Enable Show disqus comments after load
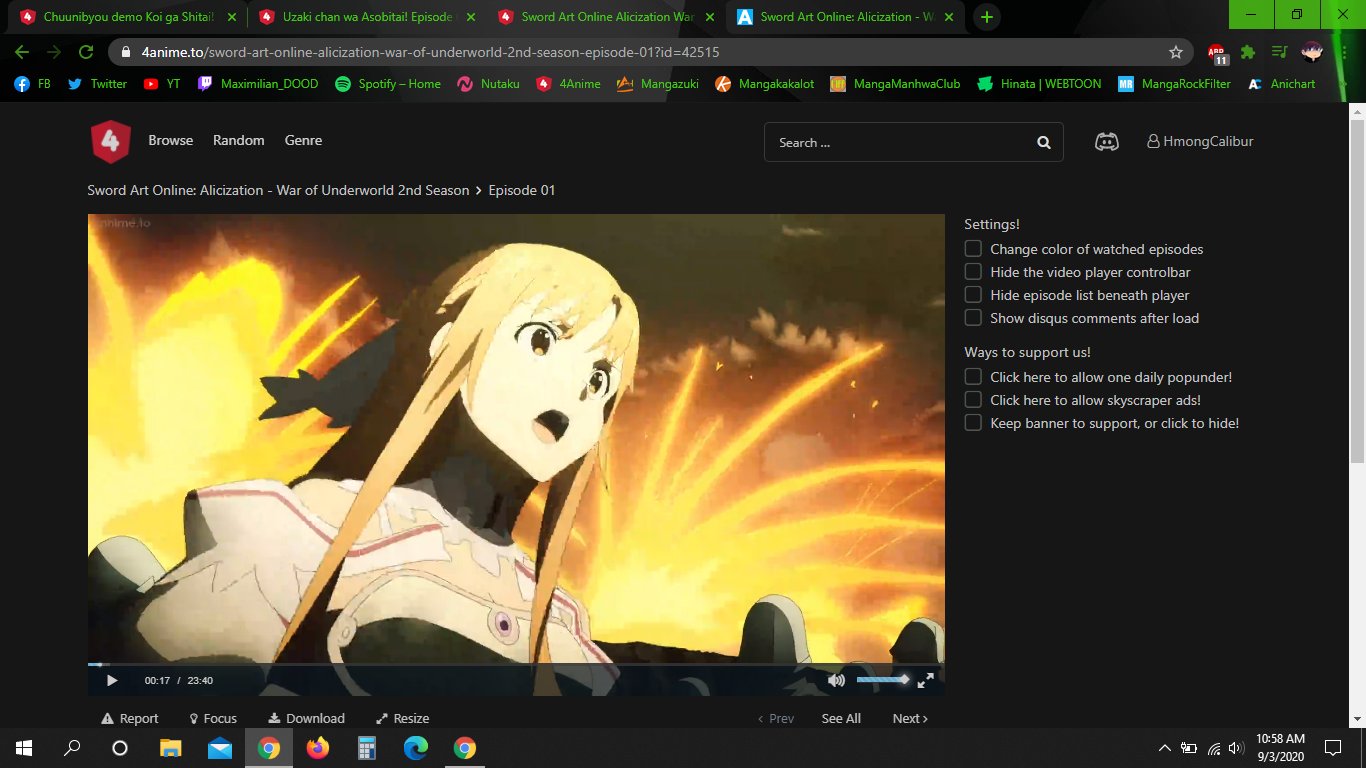 pos(973,318)
